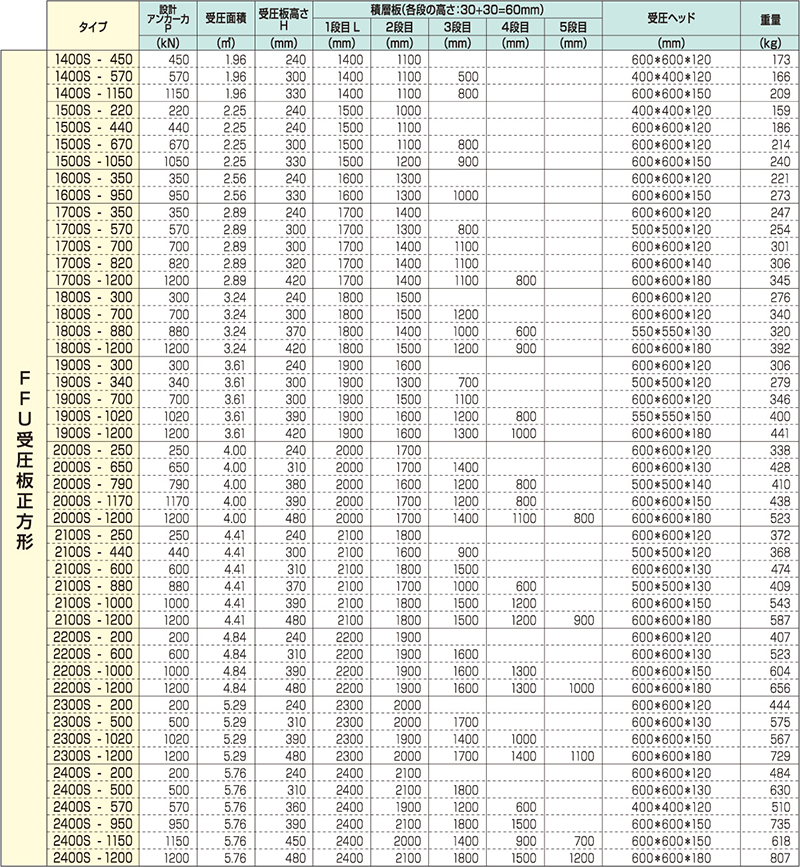
Task: Click the (kN) unit label
Action: click(168, 43)
